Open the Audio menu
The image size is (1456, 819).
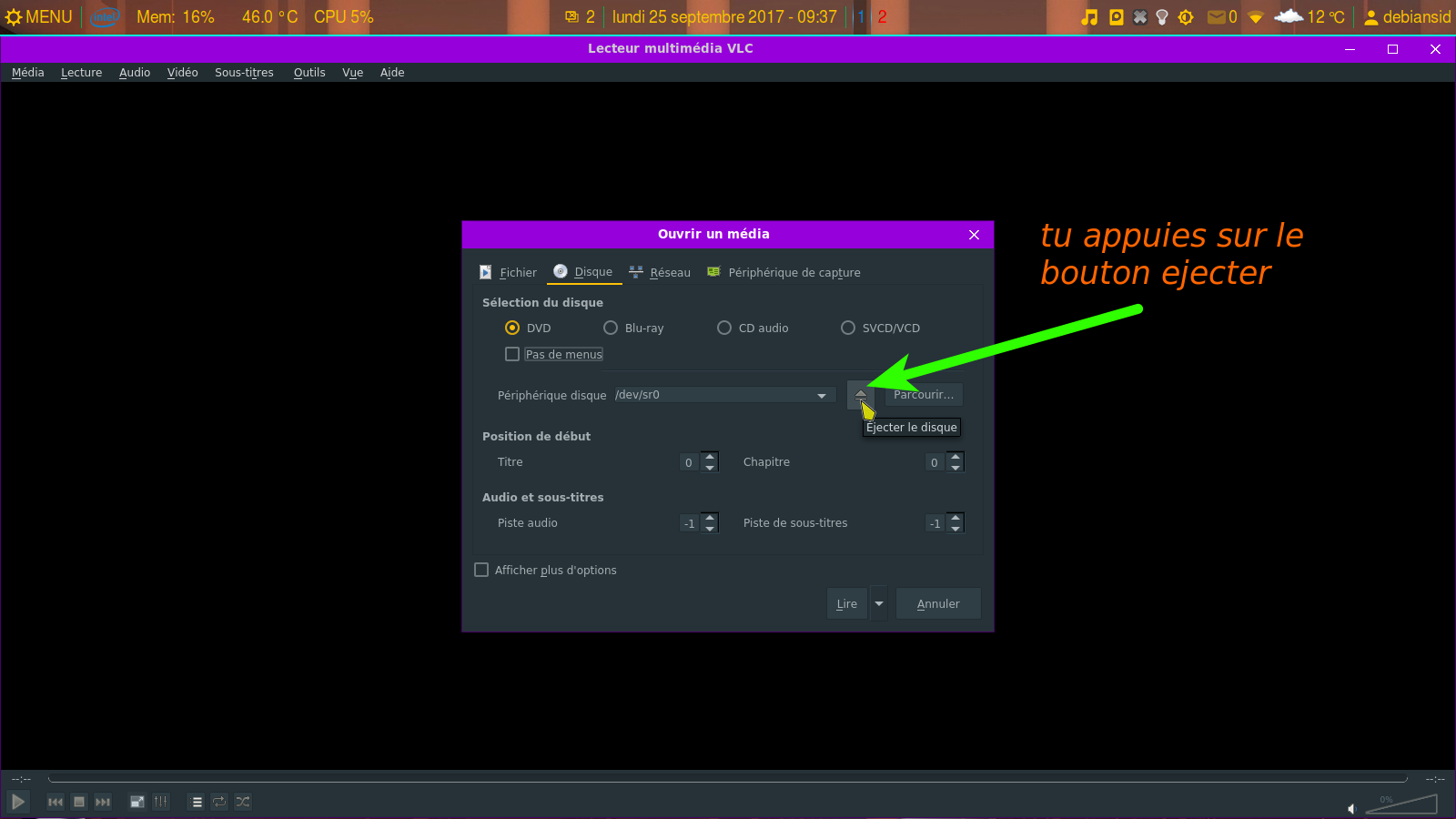pos(135,73)
